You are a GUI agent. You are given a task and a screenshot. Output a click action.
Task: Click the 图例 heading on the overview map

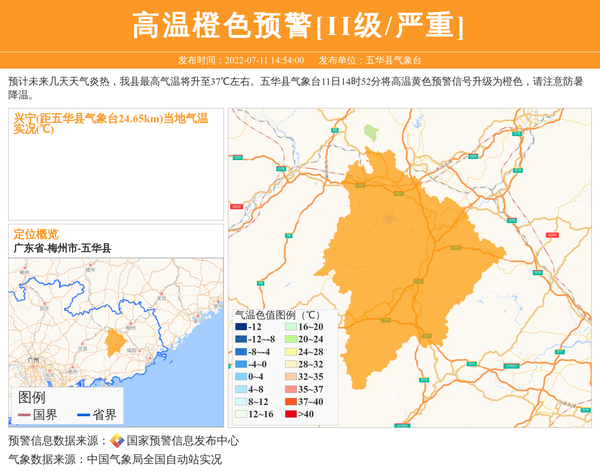pyautogui.click(x=32, y=397)
